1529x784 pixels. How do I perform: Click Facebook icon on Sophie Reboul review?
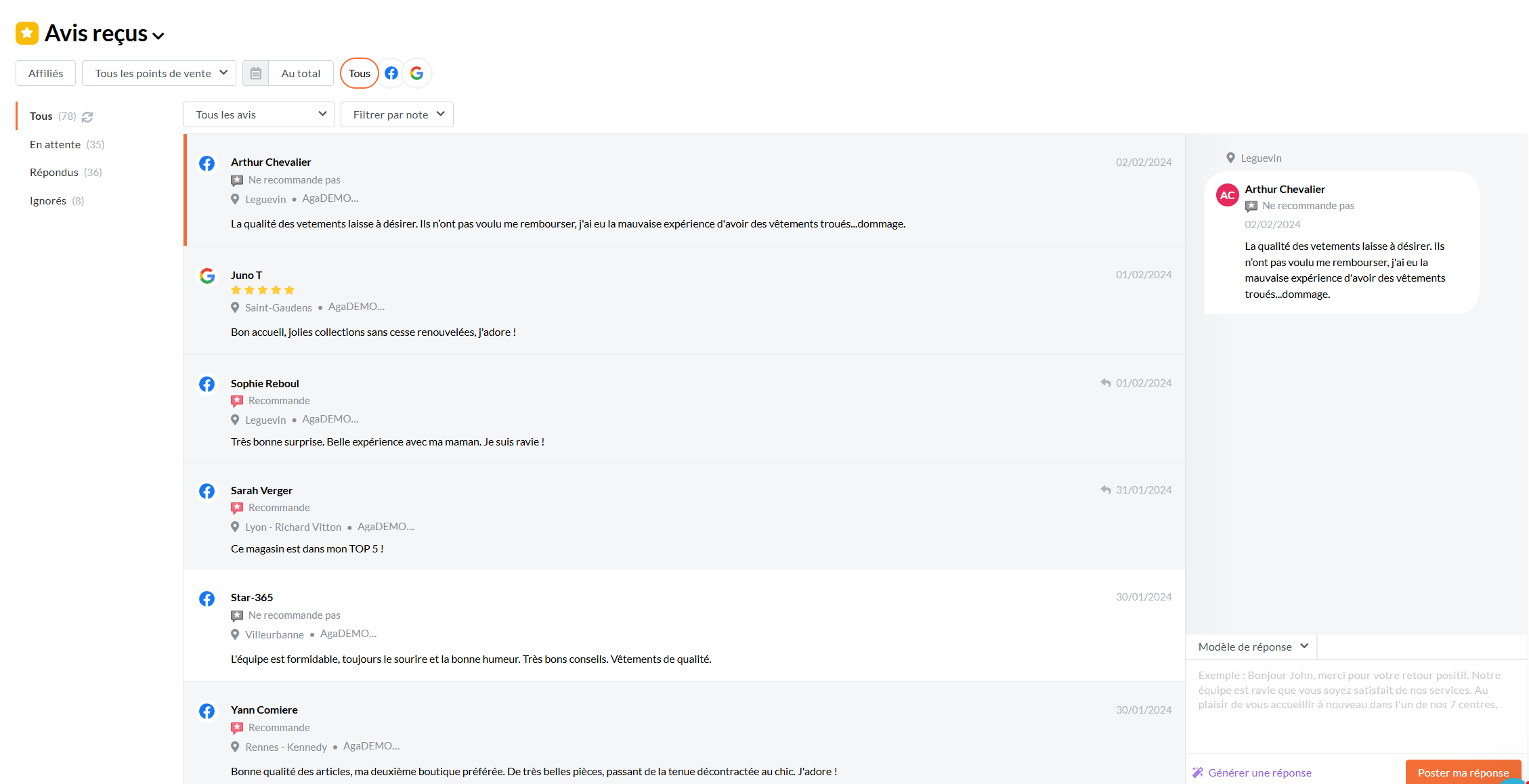coord(207,384)
